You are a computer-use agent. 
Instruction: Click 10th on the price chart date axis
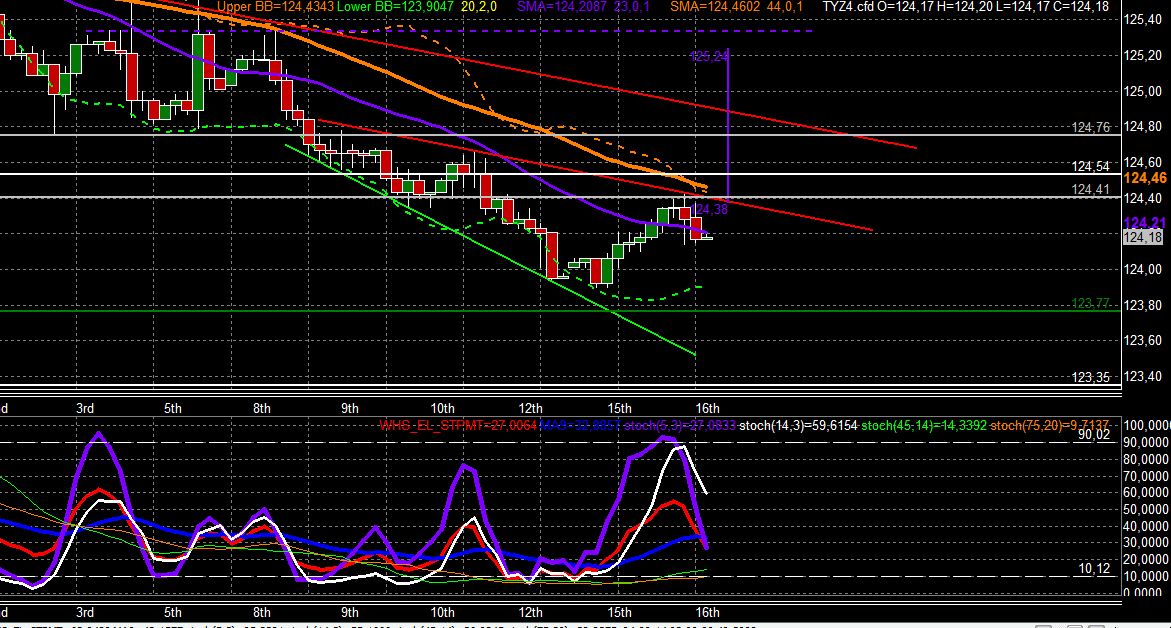point(442,408)
